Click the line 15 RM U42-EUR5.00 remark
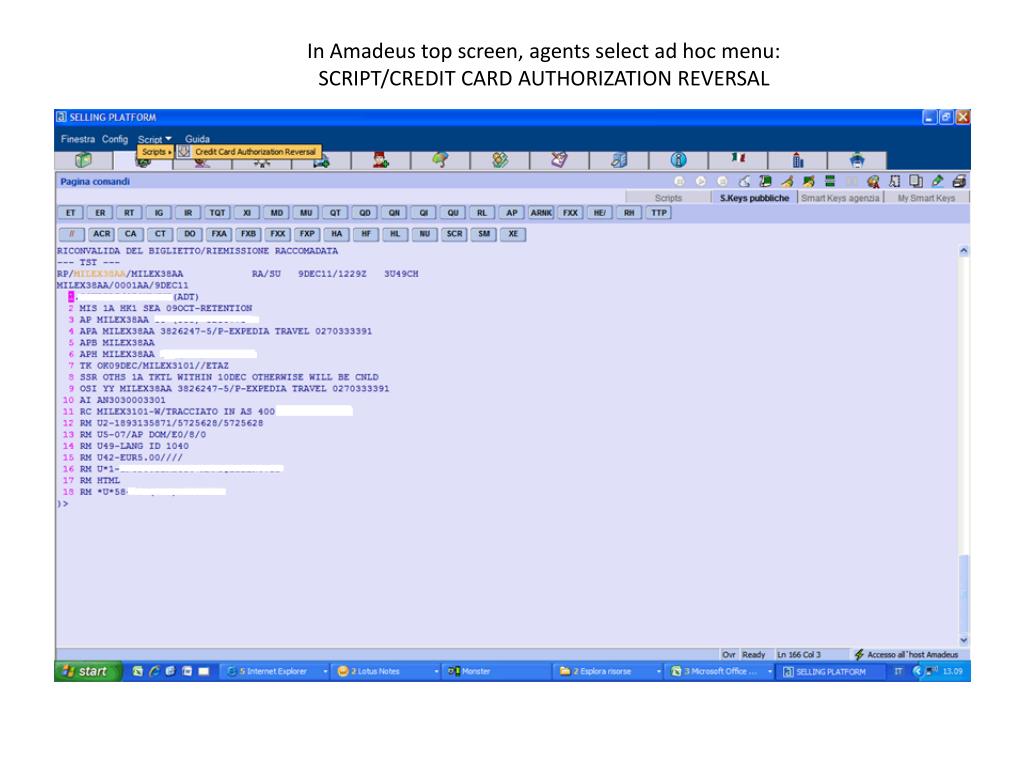This screenshot has height=768, width=1024. [x=123, y=457]
